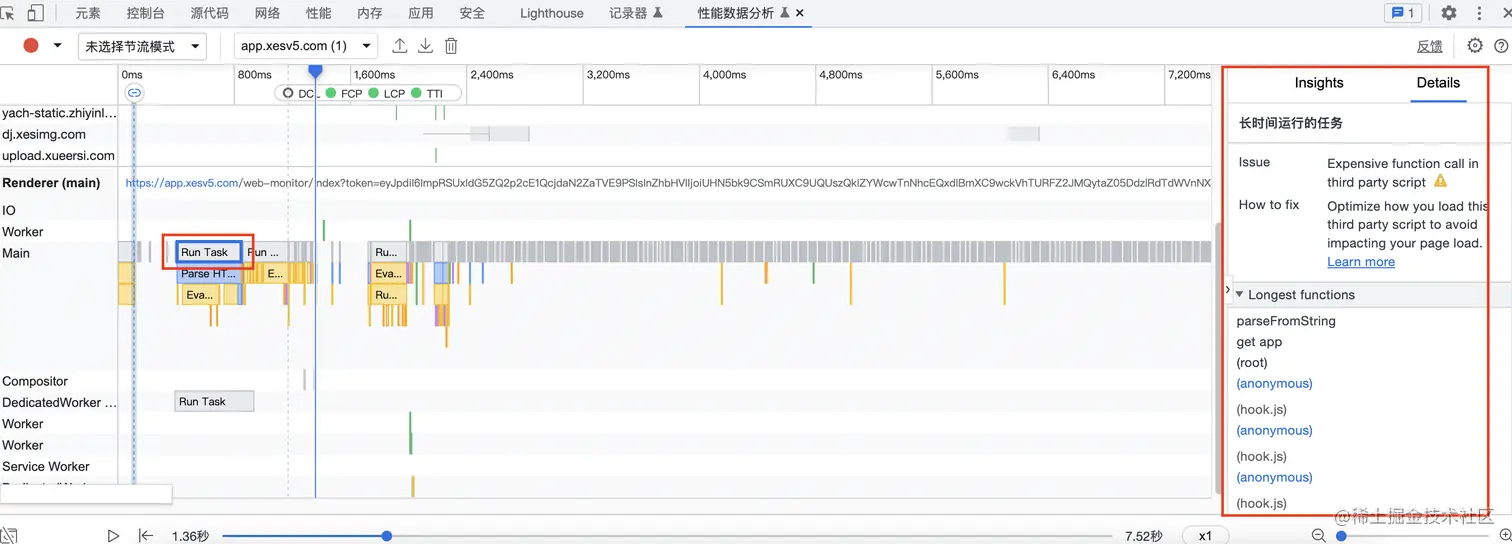
Task: Change playback speed x1
Action: click(1205, 536)
